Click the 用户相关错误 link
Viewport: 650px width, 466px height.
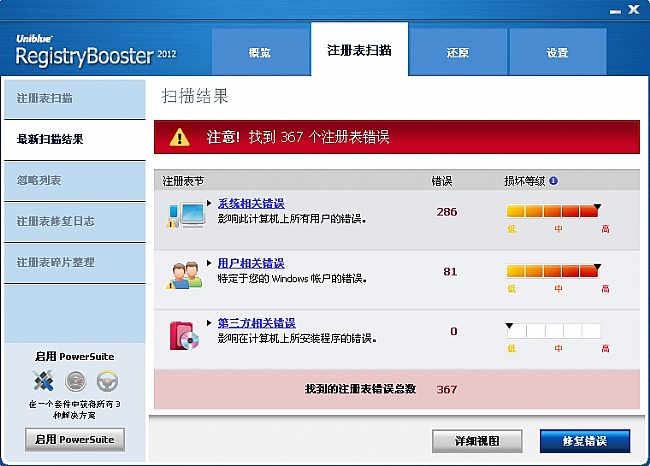[251, 263]
